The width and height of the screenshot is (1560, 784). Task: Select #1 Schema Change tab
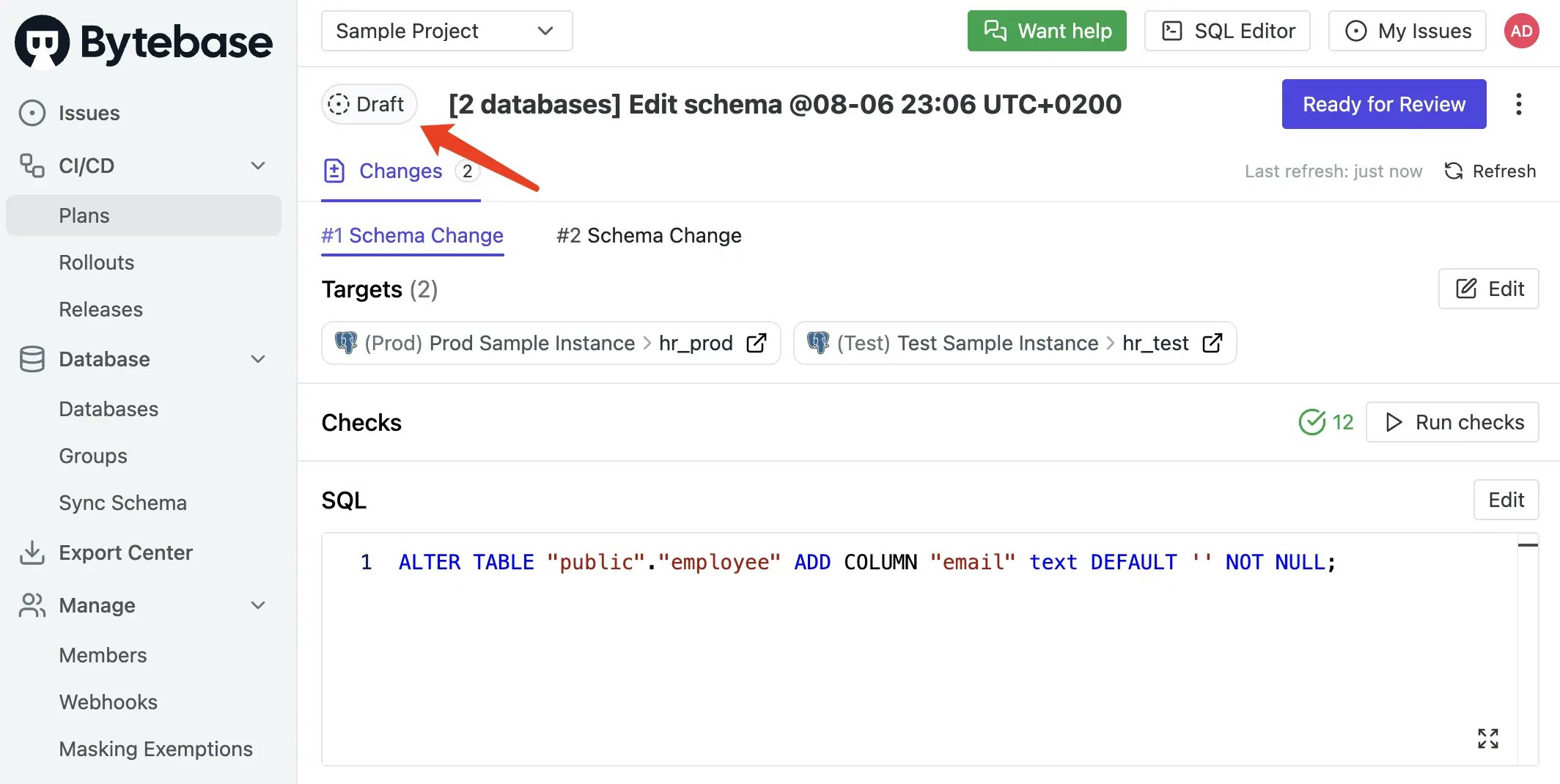[412, 235]
